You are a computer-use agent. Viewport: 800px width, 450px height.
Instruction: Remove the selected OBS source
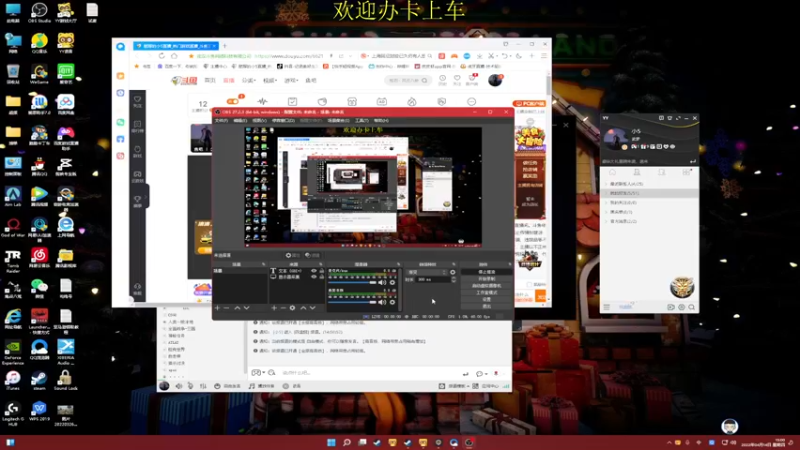[x=283, y=308]
